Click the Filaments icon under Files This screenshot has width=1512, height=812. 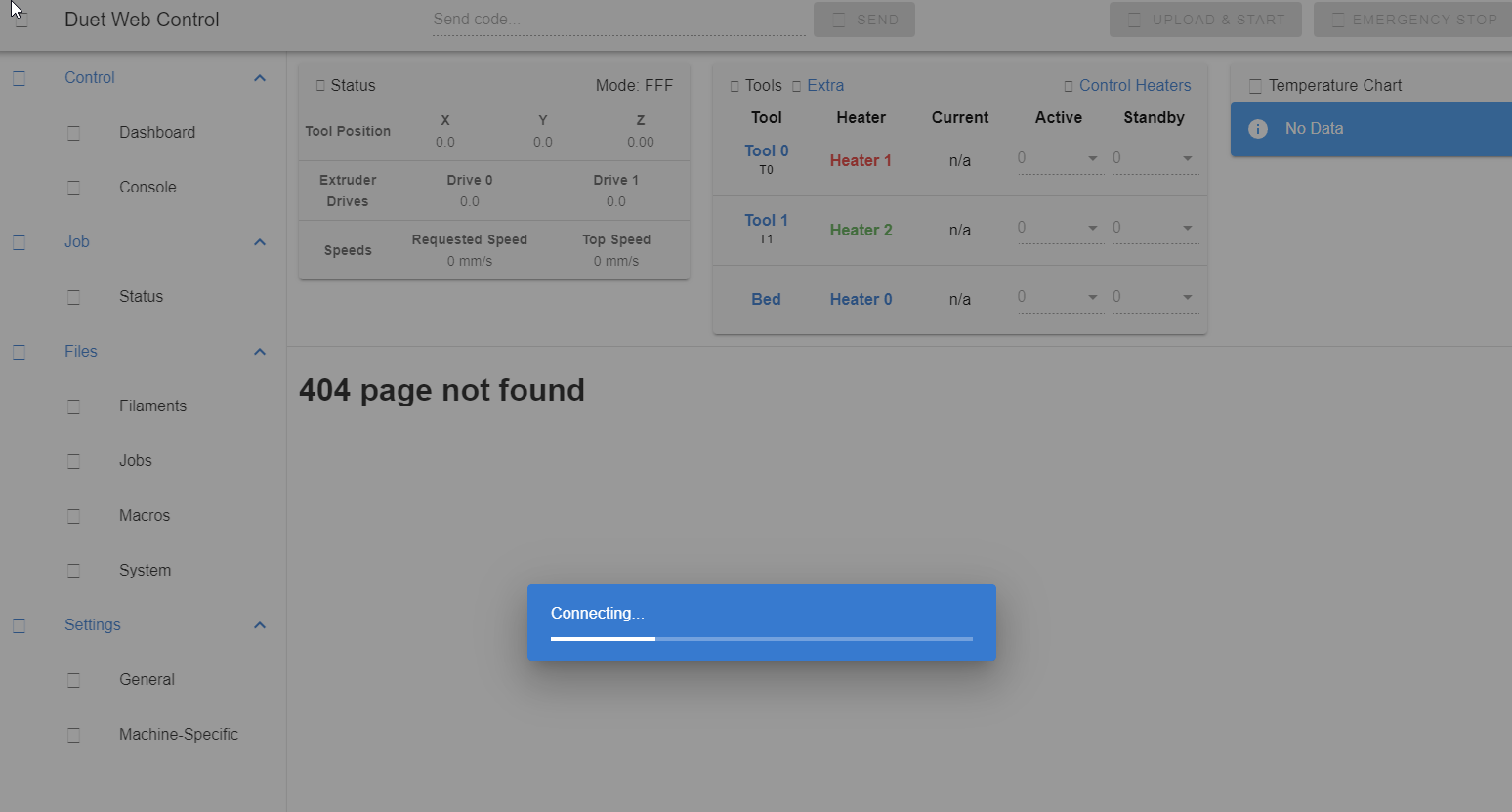(x=74, y=406)
